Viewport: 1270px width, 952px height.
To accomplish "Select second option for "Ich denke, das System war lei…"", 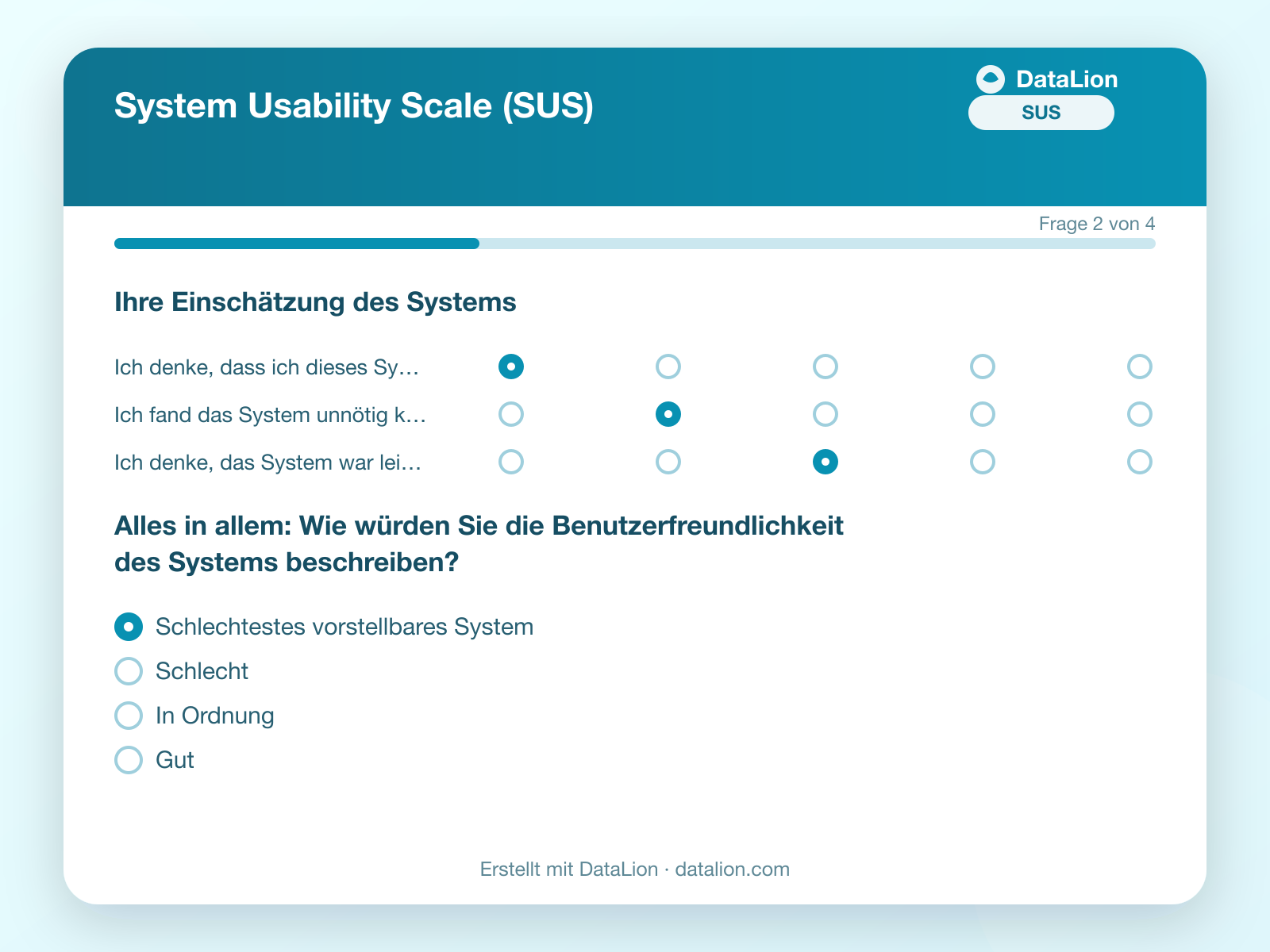I will pos(668,462).
